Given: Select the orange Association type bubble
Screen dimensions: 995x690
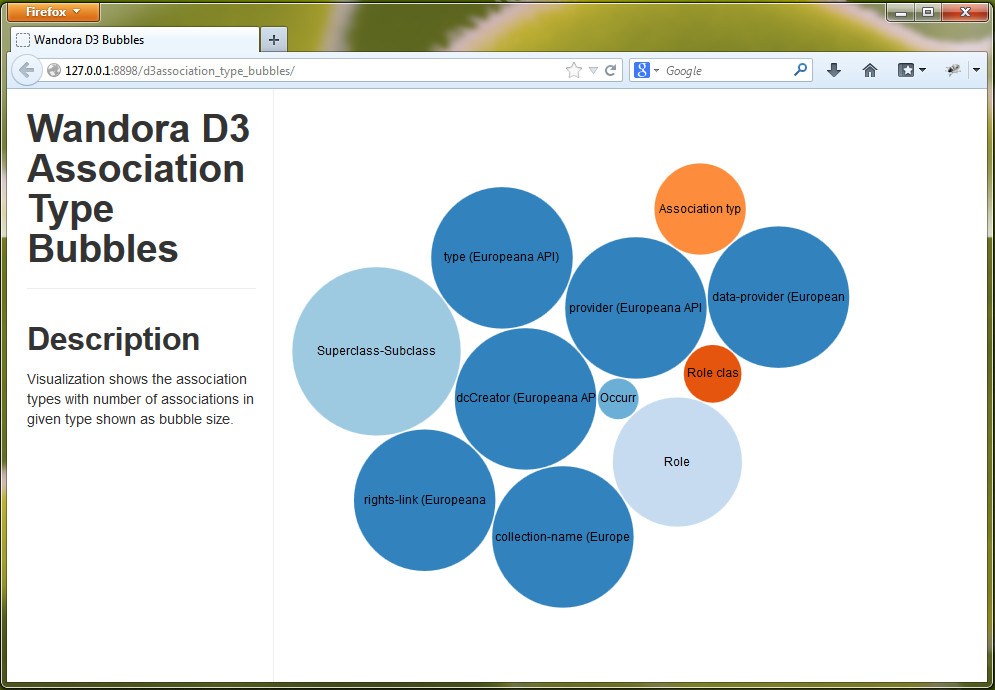Looking at the screenshot, I should coord(700,208).
